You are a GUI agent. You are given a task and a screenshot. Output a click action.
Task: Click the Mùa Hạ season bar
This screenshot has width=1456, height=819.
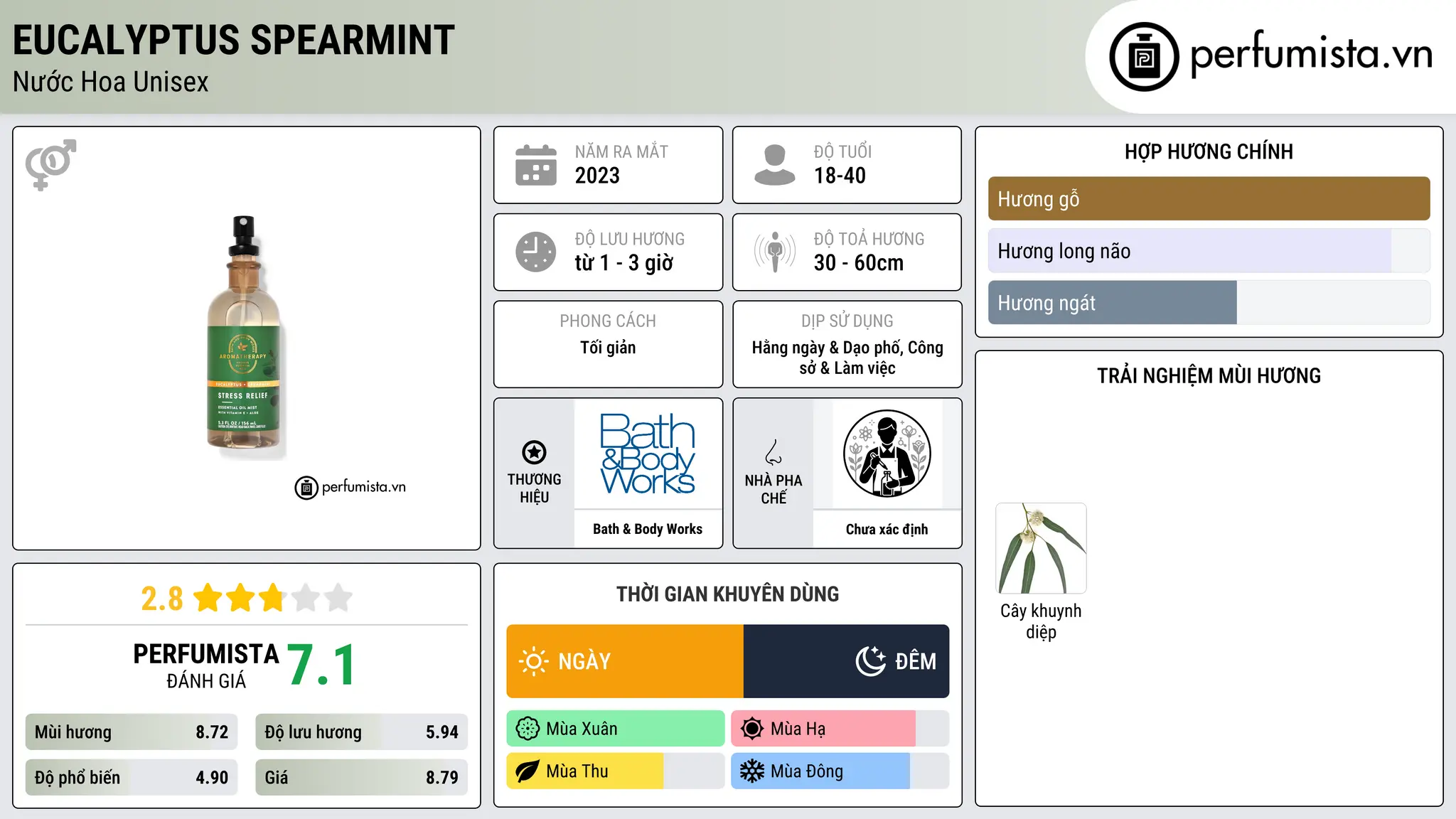pyautogui.click(x=840, y=729)
